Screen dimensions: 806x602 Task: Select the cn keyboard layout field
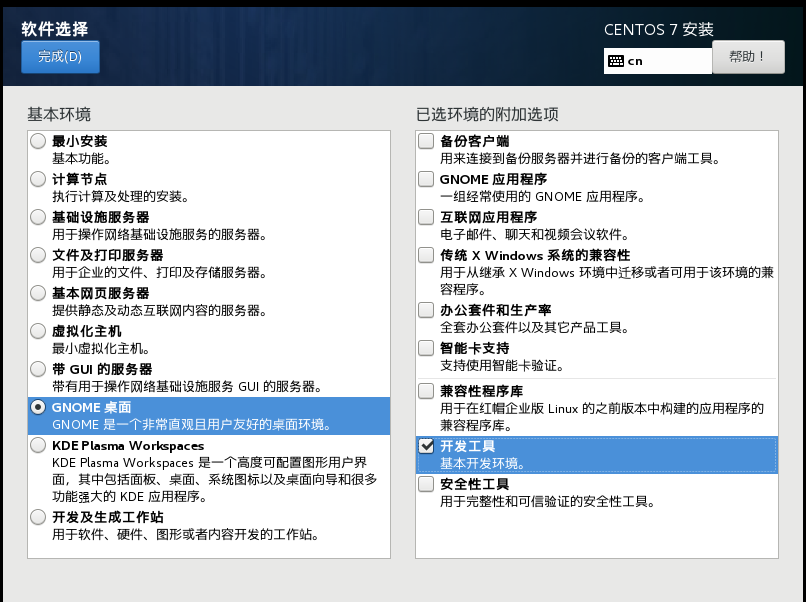(658, 61)
